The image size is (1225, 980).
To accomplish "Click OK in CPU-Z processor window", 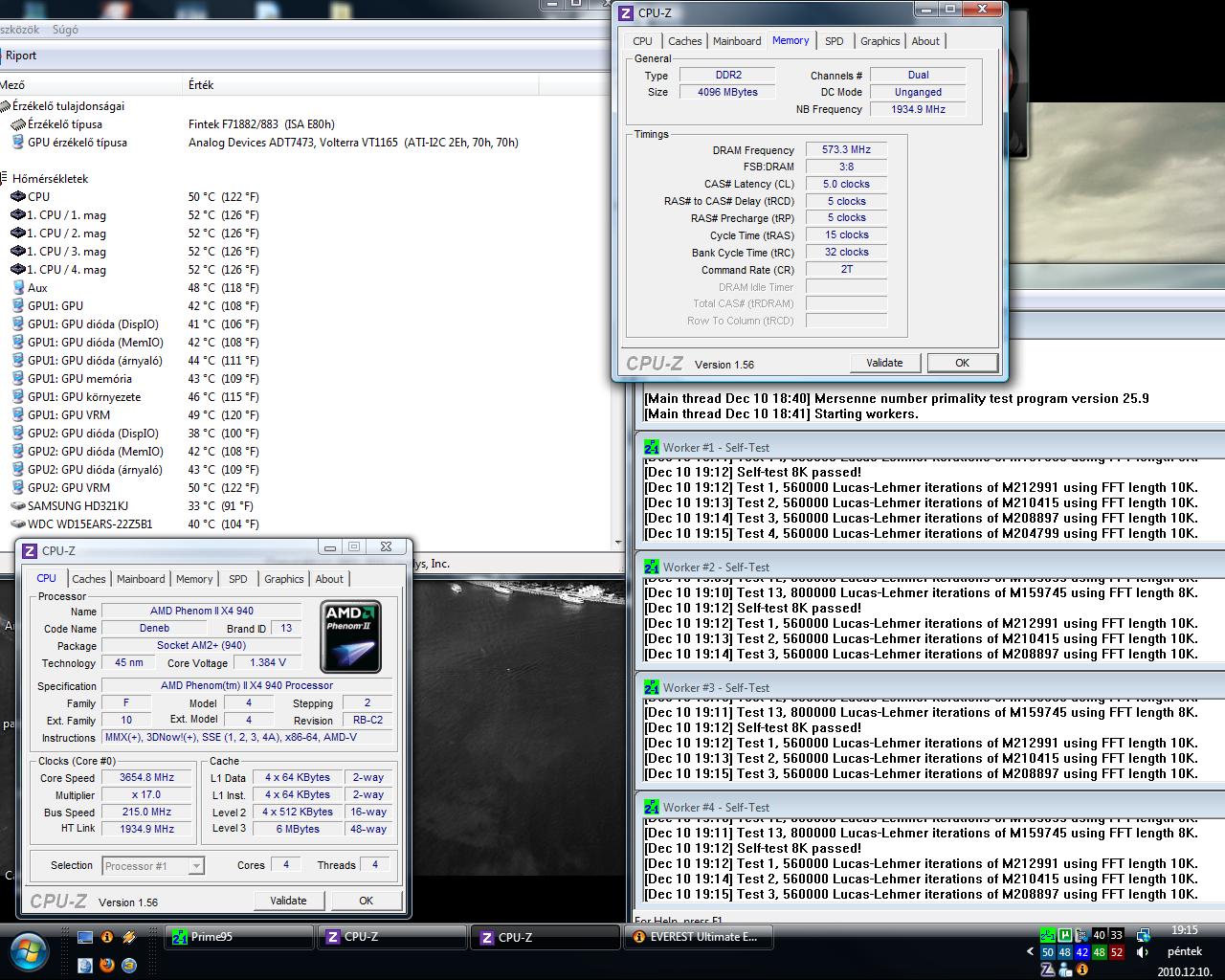I will coord(366,901).
